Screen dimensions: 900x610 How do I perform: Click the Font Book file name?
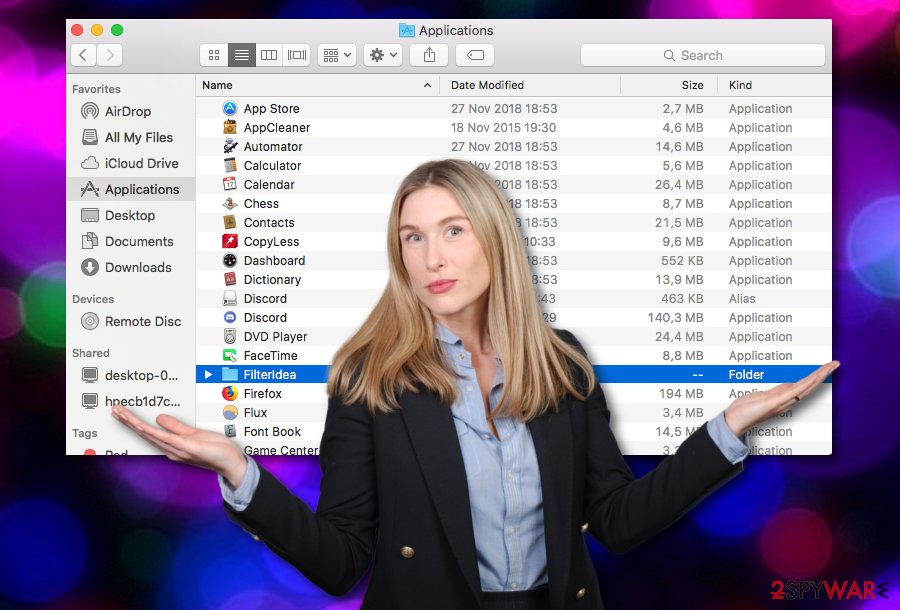(x=272, y=431)
